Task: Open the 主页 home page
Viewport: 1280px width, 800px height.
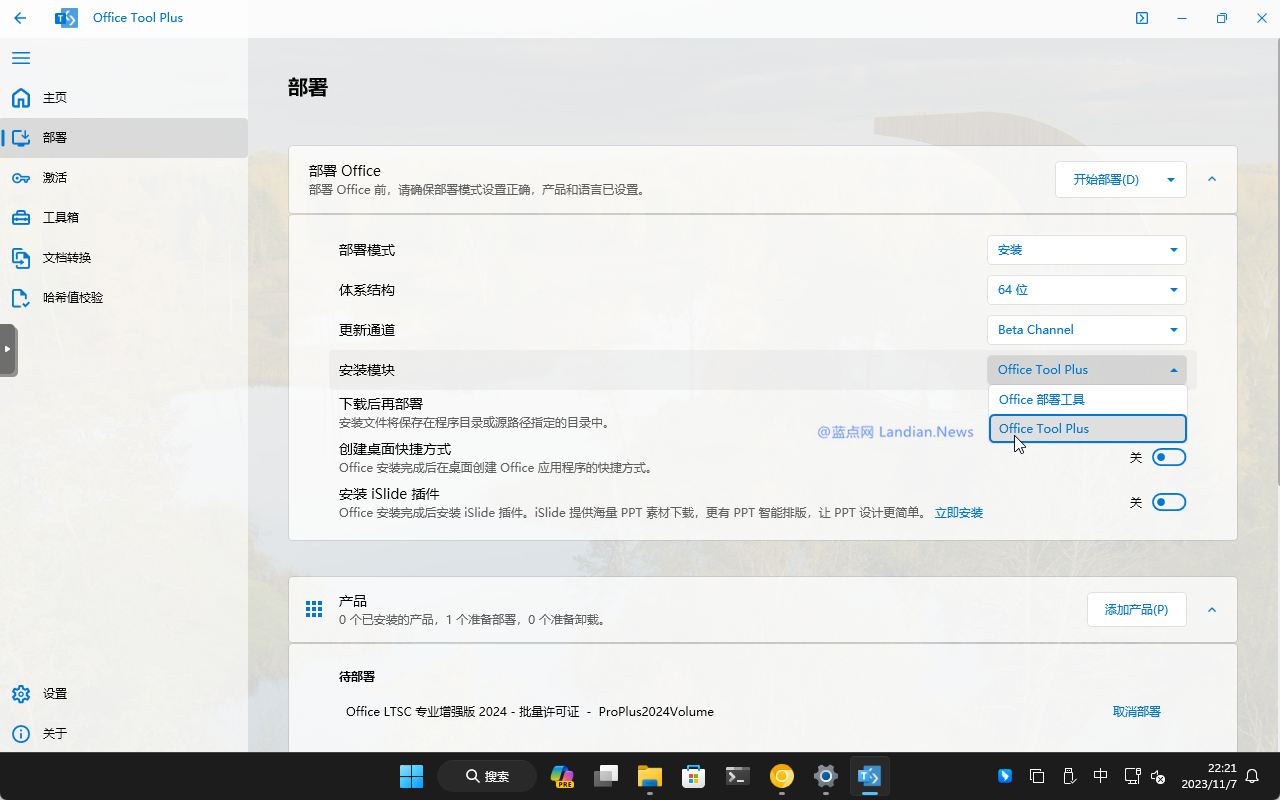Action: click(x=55, y=98)
